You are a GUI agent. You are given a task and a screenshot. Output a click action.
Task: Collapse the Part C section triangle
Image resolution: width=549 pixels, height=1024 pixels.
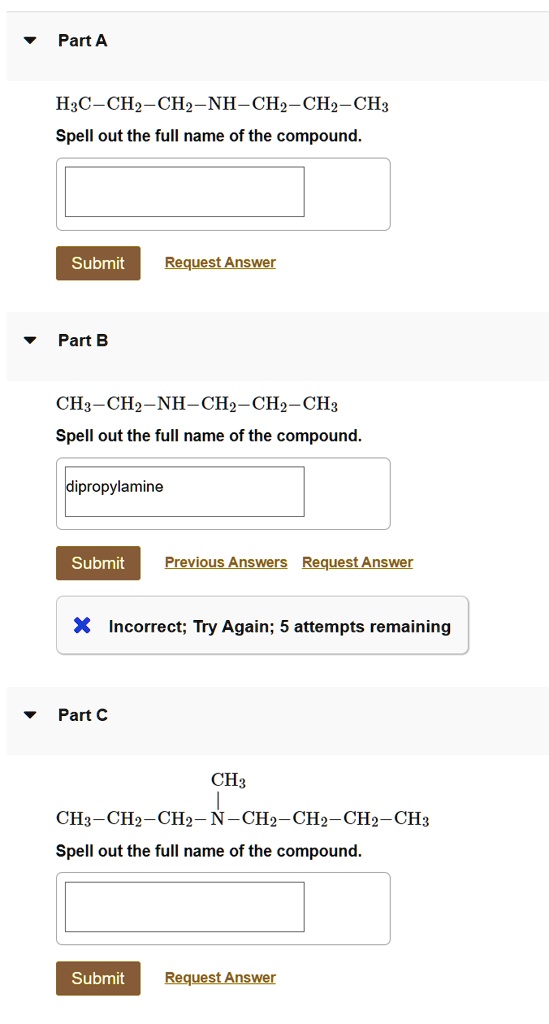pyautogui.click(x=30, y=715)
